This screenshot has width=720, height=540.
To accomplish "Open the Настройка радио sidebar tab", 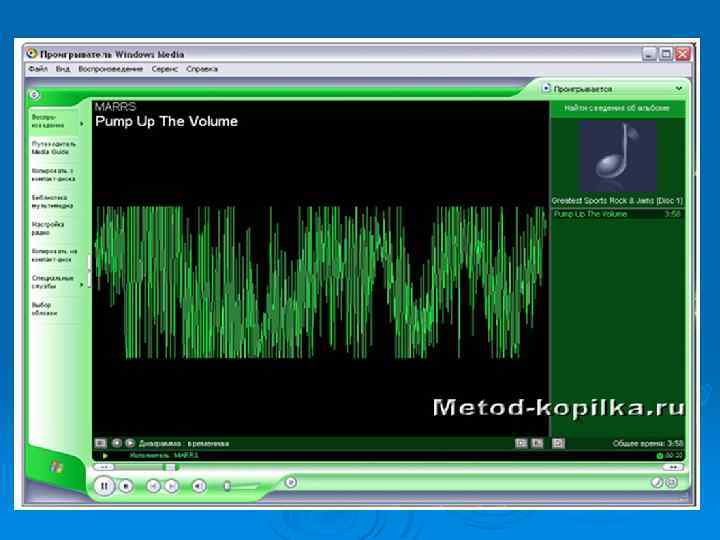I will pos(54,229).
